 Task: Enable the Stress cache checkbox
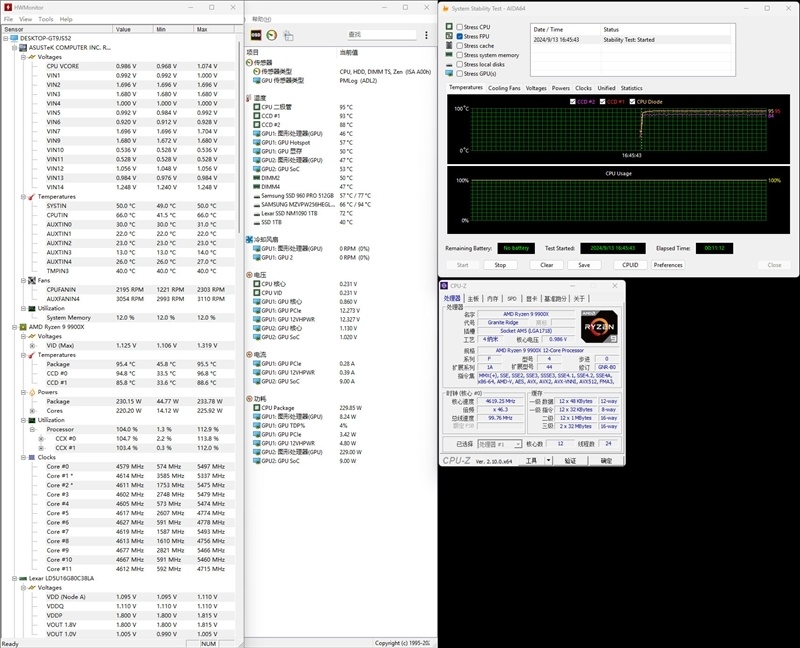460,45
